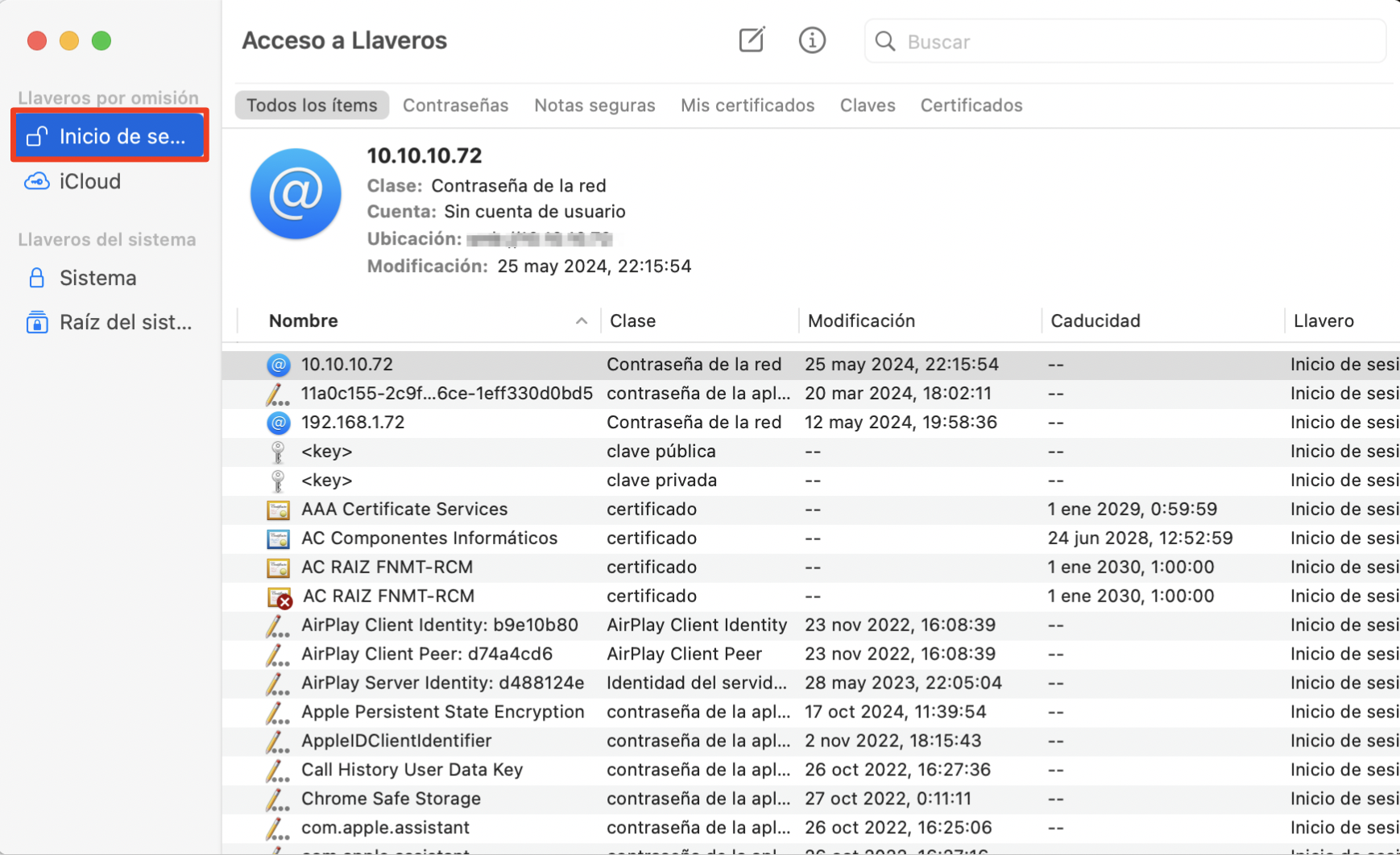The width and height of the screenshot is (1400, 855).
Task: Select the Raíz del sistema keychain
Action: 125,322
